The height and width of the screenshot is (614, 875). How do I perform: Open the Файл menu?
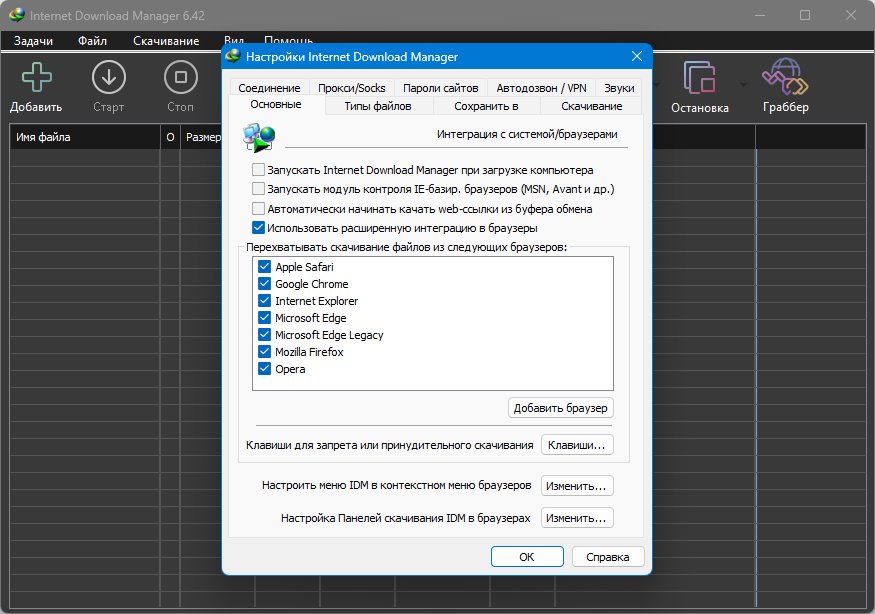pos(92,41)
